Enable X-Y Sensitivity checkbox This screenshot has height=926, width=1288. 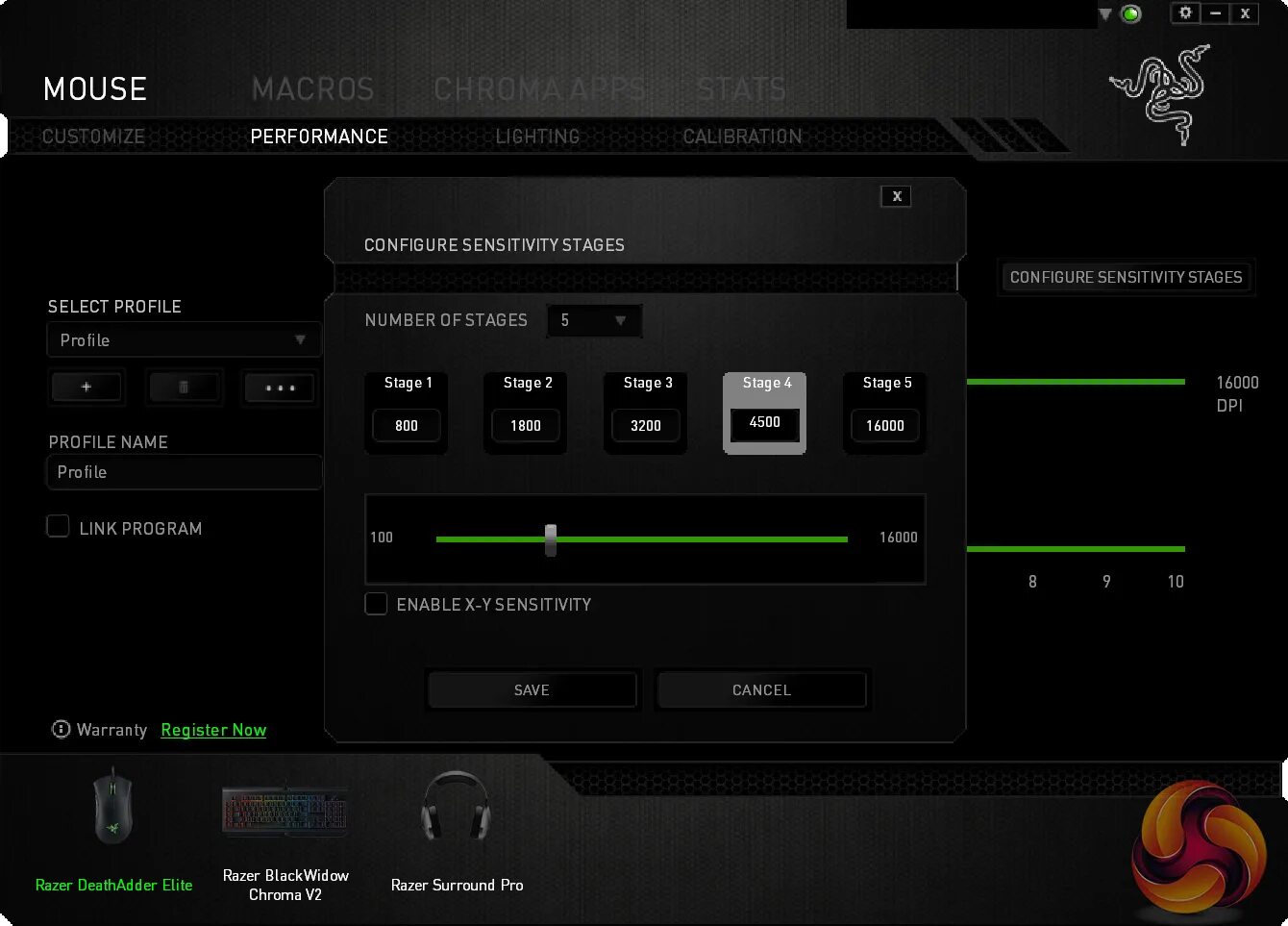pos(376,604)
